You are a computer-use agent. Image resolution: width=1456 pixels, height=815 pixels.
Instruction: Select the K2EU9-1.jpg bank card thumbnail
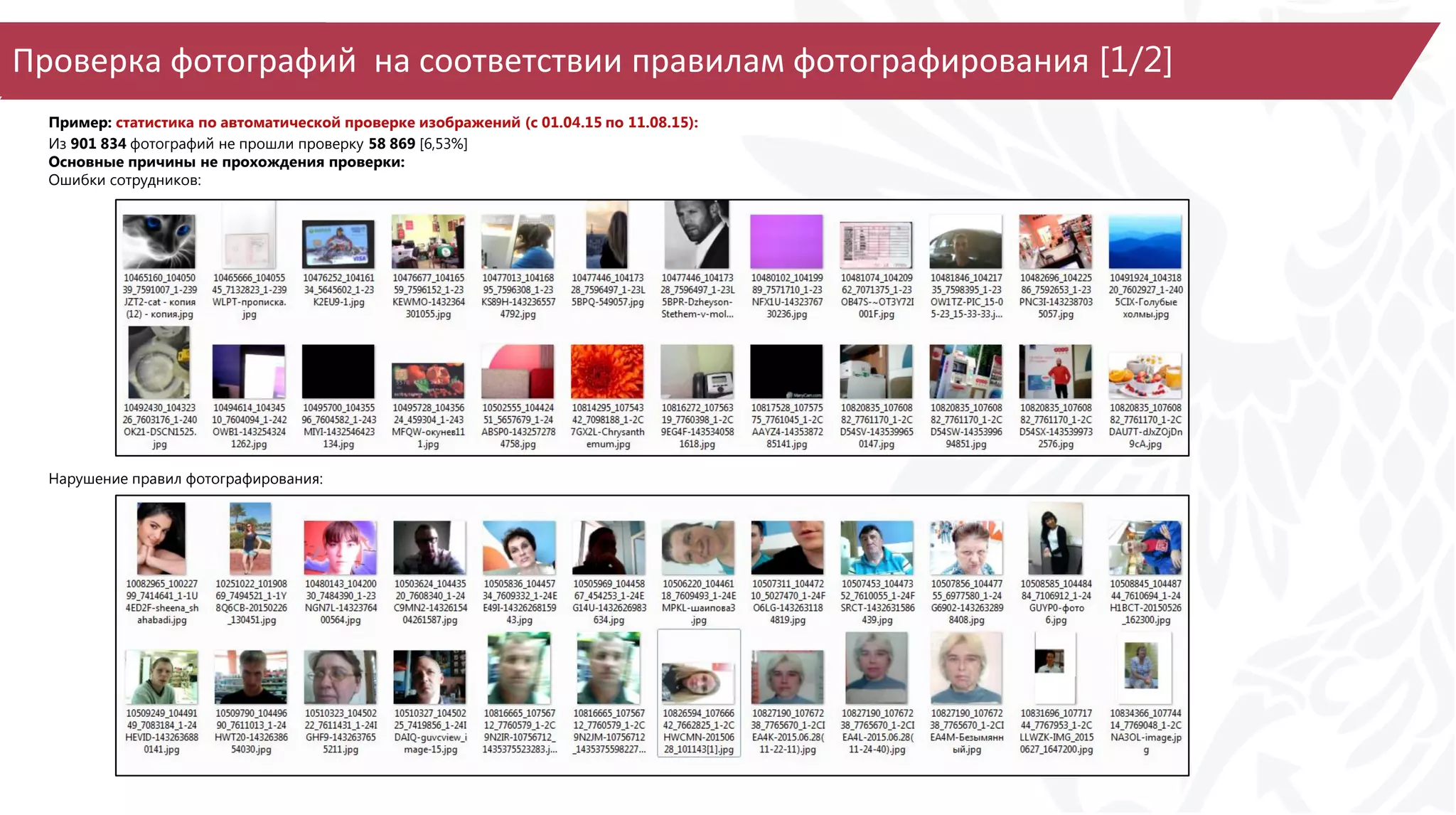338,245
